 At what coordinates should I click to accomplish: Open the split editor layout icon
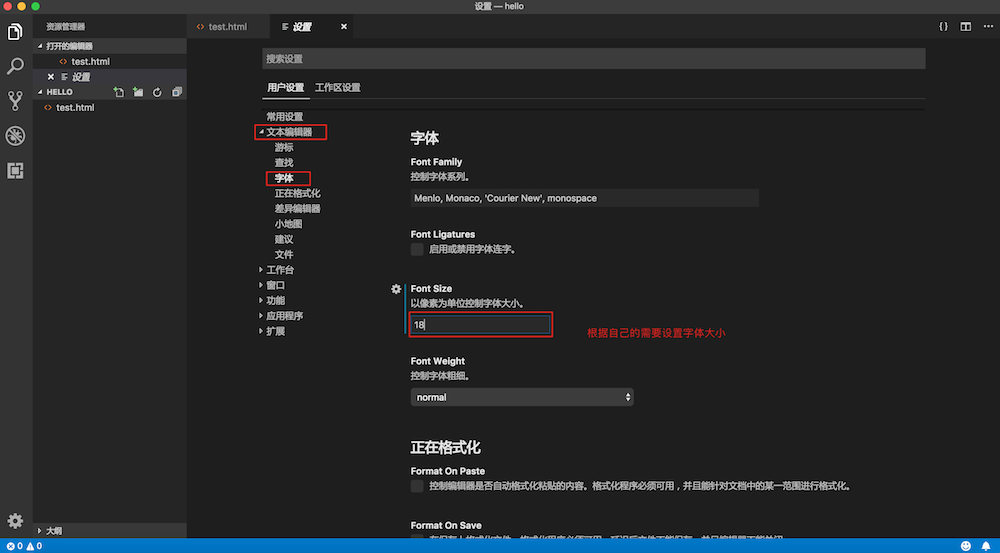966,27
